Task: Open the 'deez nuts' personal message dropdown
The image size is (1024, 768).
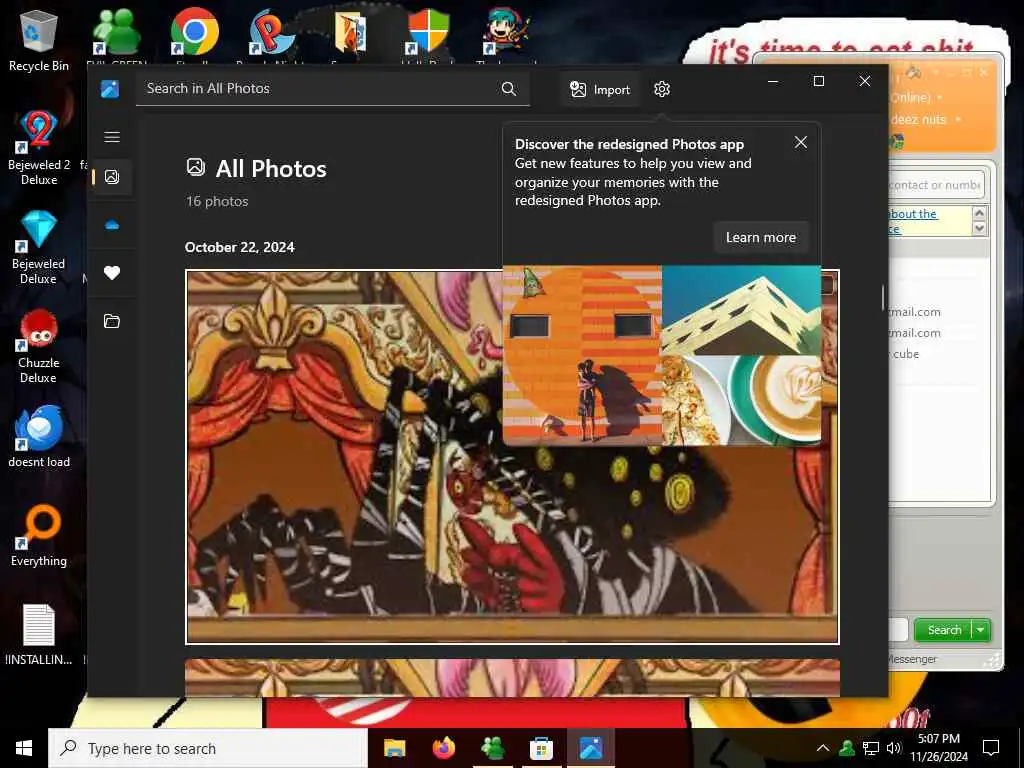Action: (958, 120)
